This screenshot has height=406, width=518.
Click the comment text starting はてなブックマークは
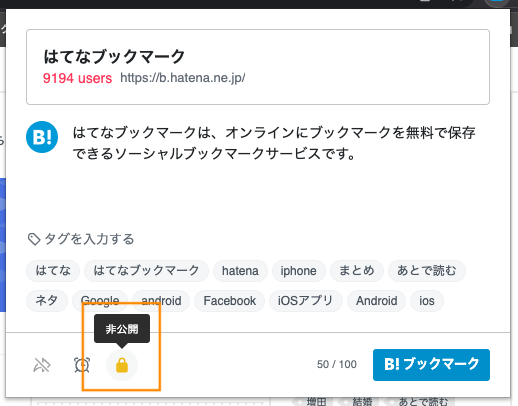pos(274,143)
